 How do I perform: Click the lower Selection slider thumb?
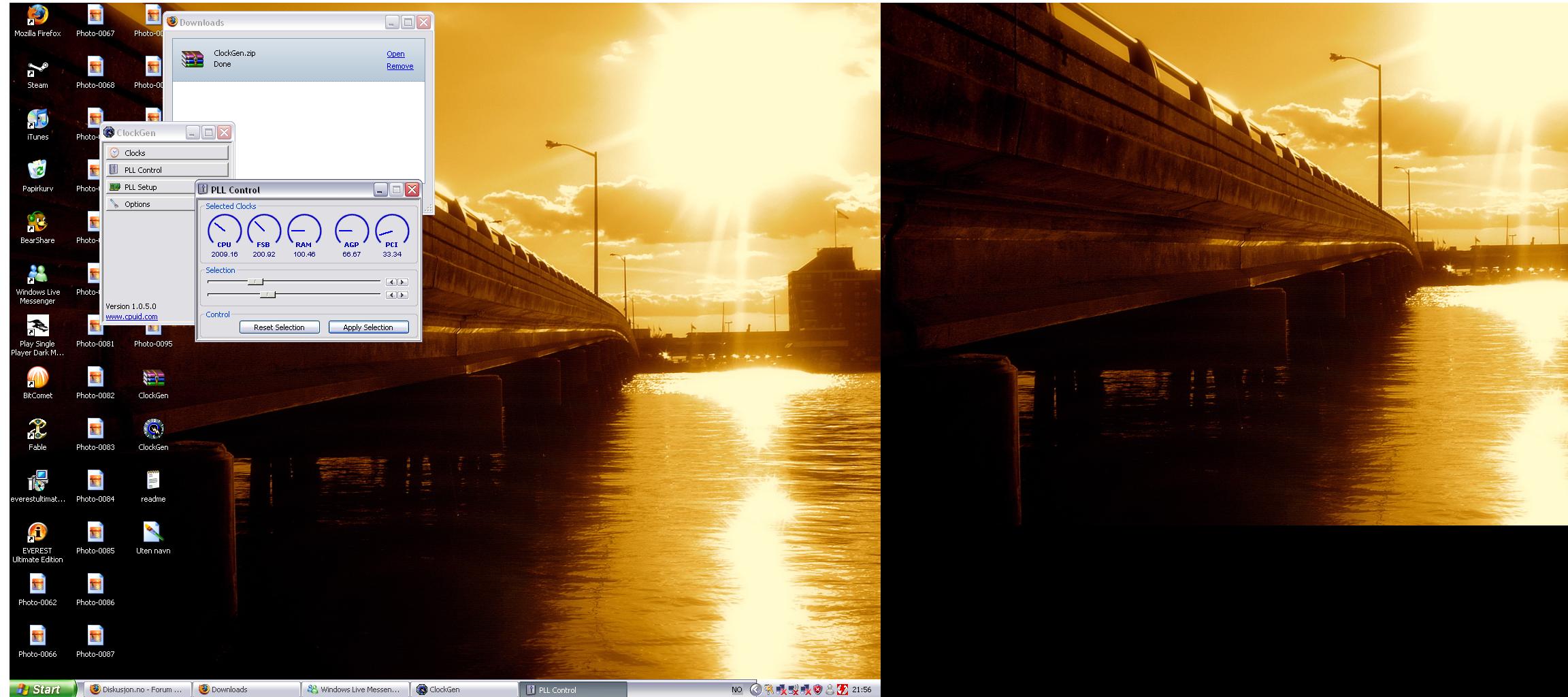coord(267,295)
